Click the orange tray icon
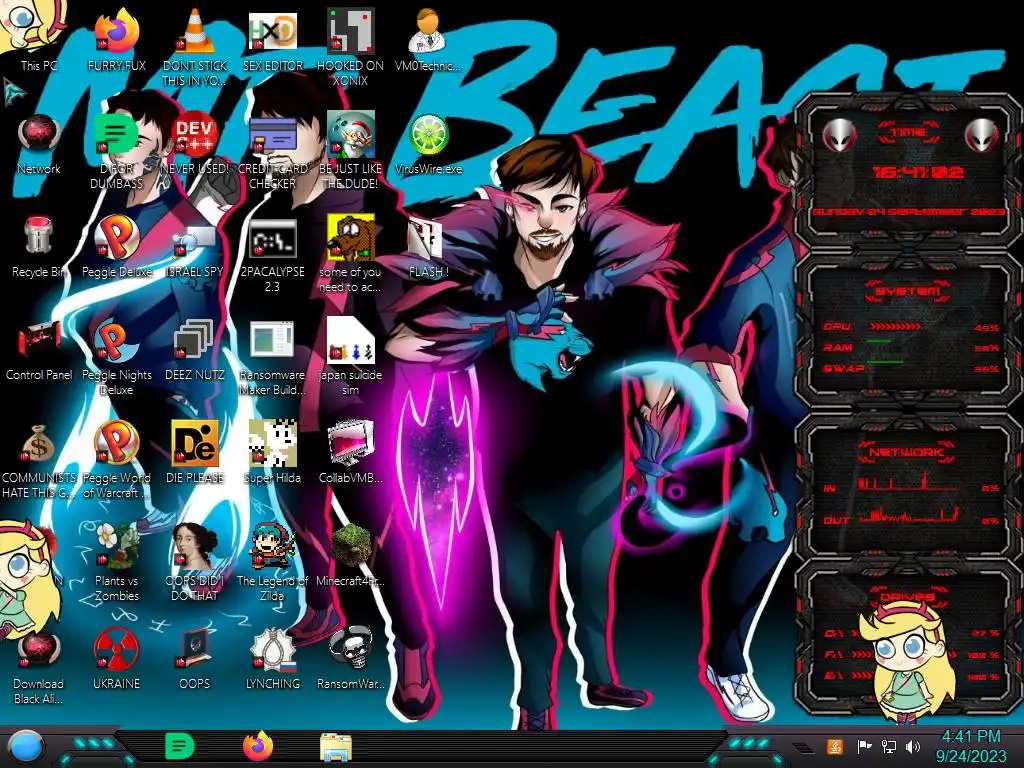1024x768 pixels. coord(835,746)
